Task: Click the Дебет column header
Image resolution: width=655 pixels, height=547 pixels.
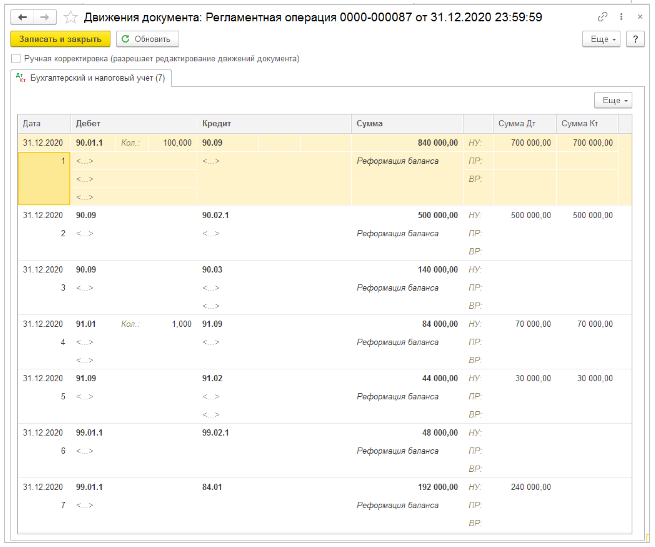Action: tap(134, 124)
